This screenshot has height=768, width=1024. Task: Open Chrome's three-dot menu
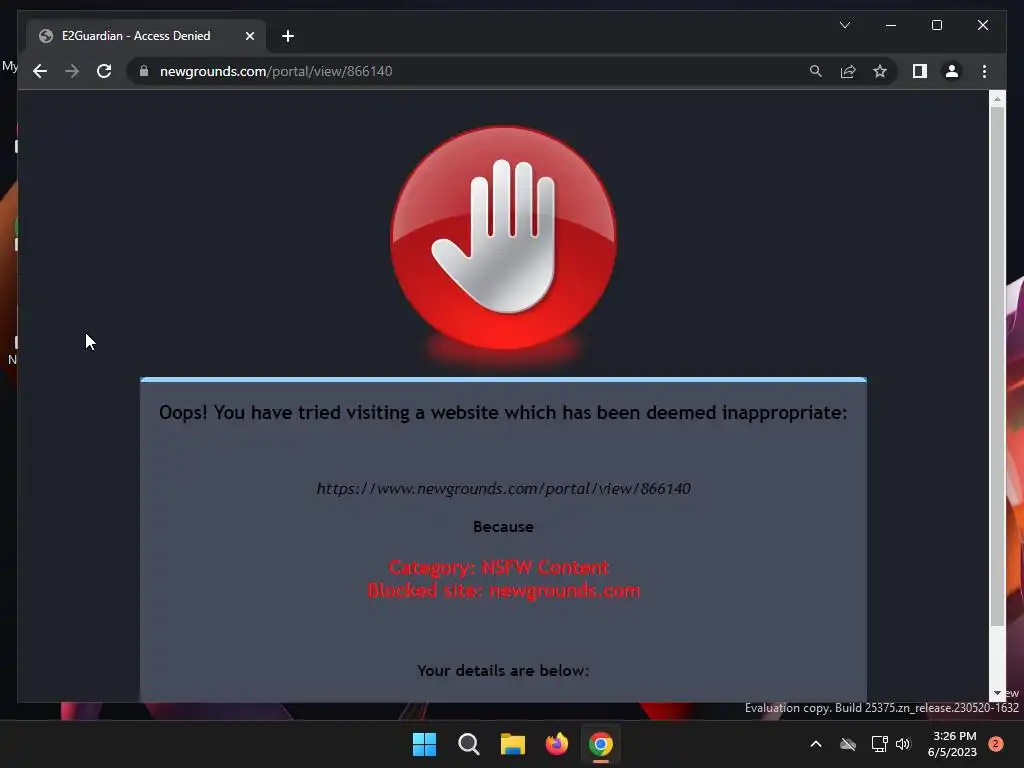984,71
